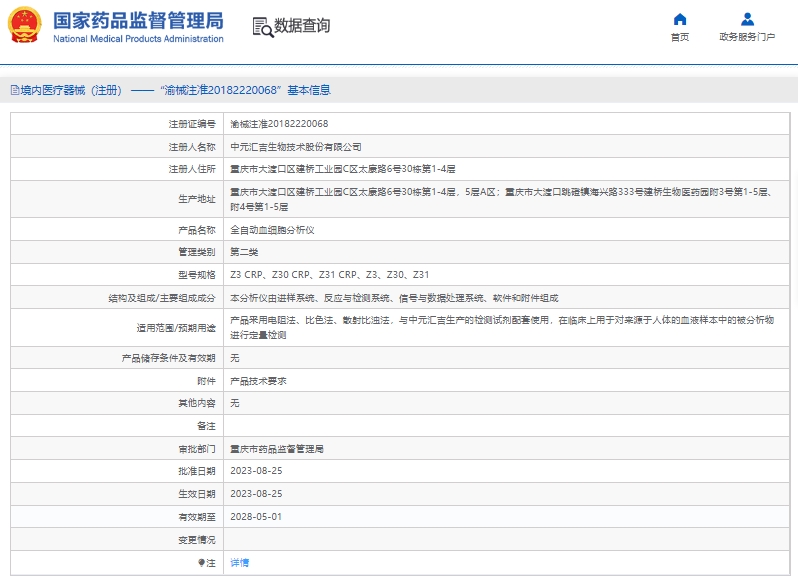
Task: Open the 政务服务门户 user icon
Action: coord(747,19)
